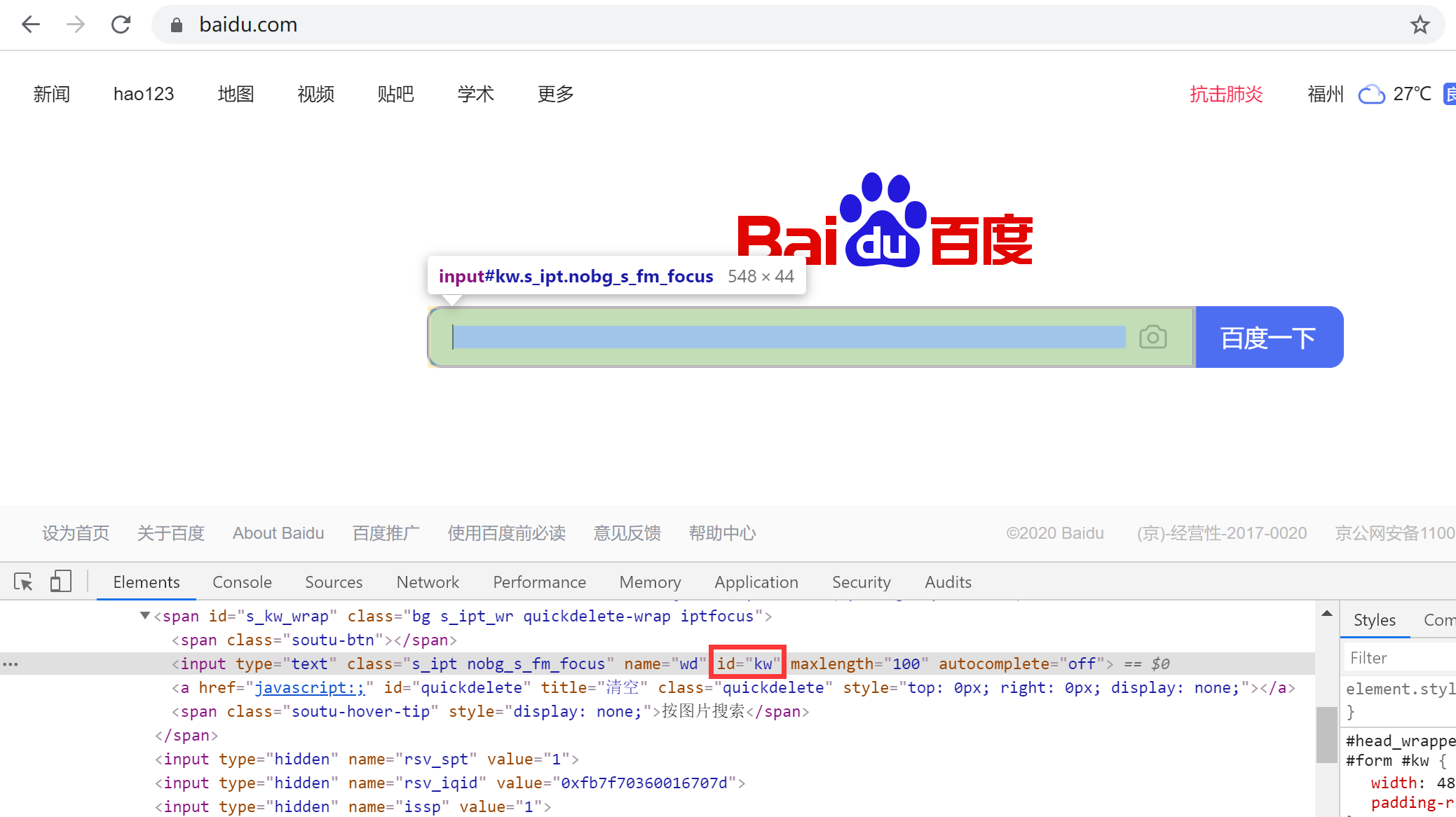This screenshot has width=1456, height=817.
Task: View site security info via lock icon
Action: [x=177, y=25]
